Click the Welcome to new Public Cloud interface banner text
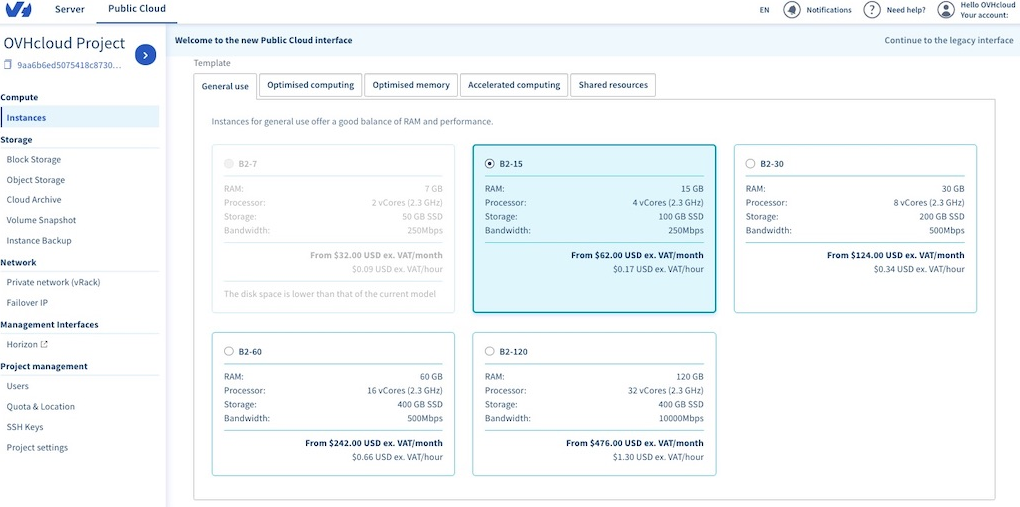Screen dimensions: 1020x507 [x=263, y=40]
